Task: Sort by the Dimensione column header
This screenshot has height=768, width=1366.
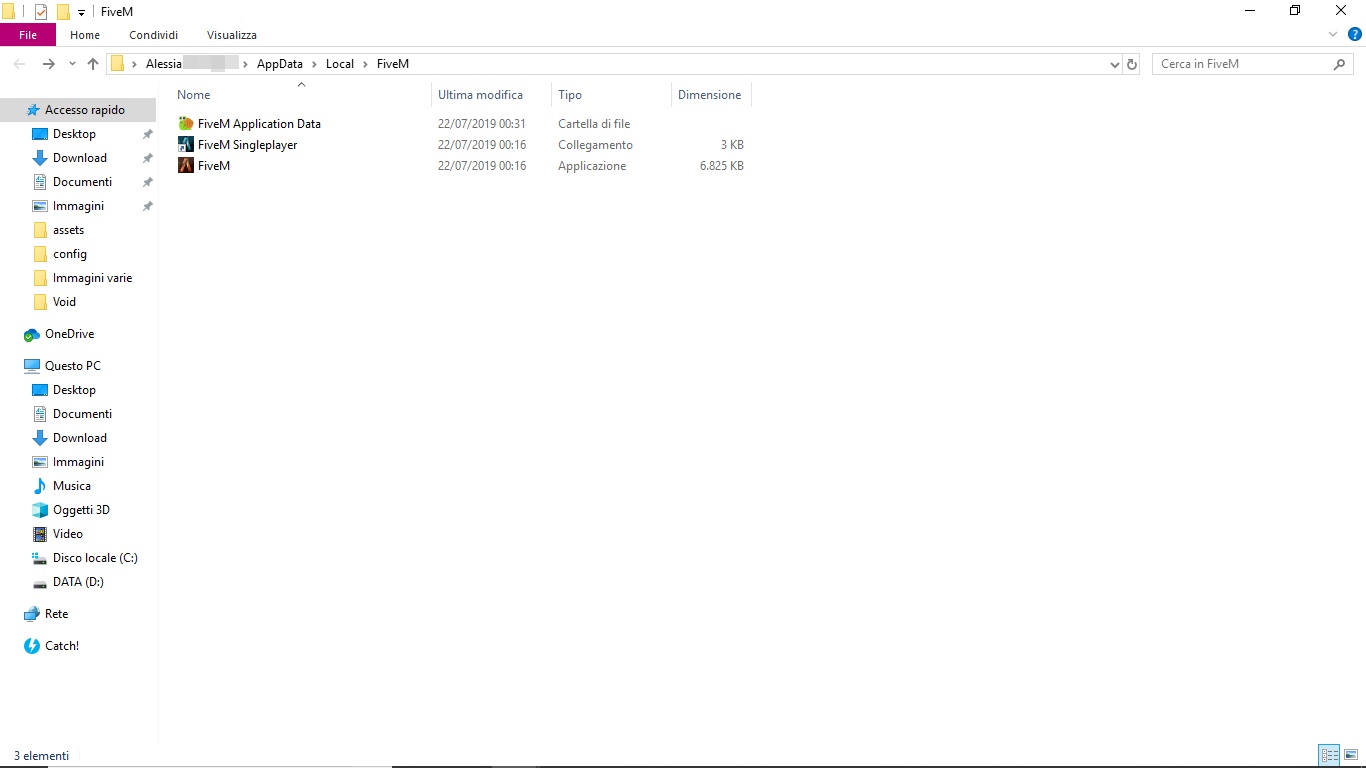Action: tap(711, 95)
